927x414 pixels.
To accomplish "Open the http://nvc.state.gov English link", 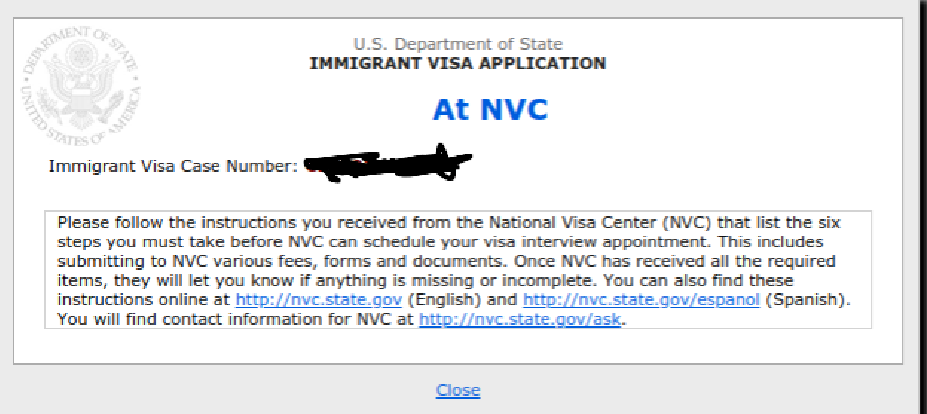I will pos(319,300).
